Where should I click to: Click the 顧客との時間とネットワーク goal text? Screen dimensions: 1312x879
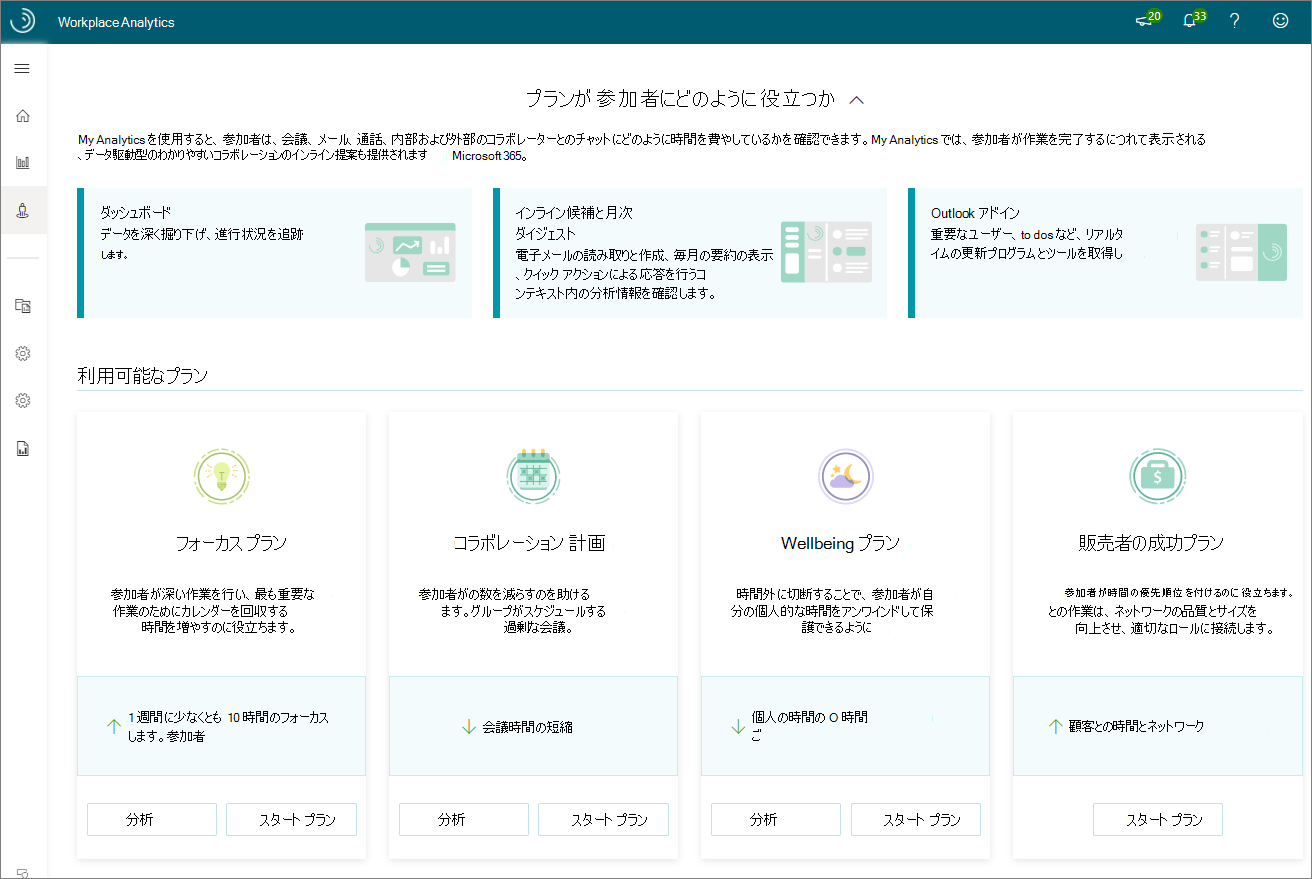[x=1136, y=726]
